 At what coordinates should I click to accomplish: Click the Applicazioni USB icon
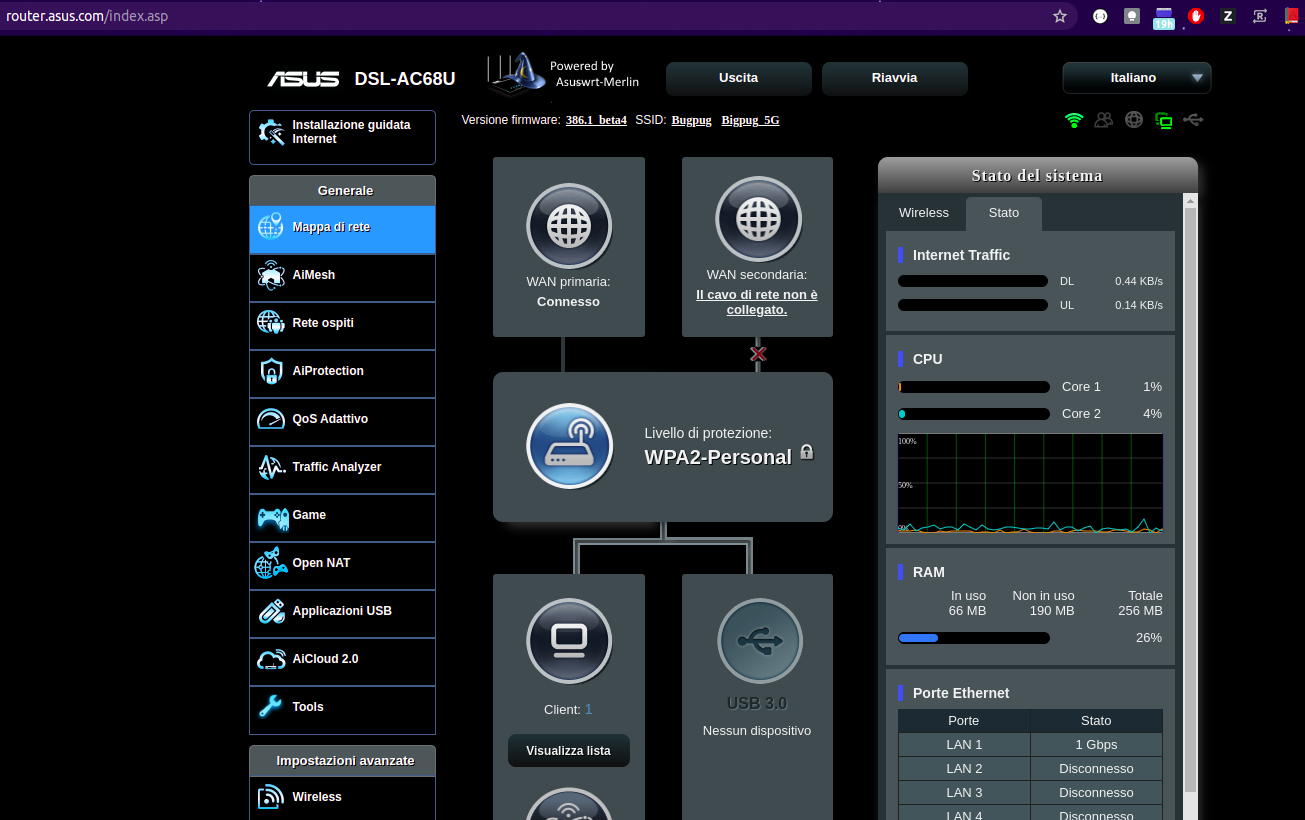(x=271, y=611)
